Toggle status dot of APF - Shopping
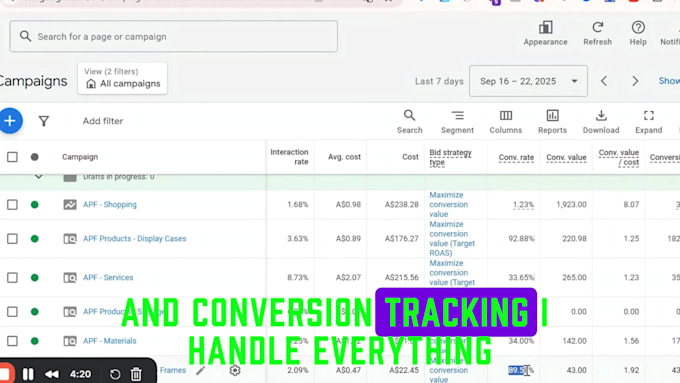Viewport: 680px width, 383px height. click(35, 204)
